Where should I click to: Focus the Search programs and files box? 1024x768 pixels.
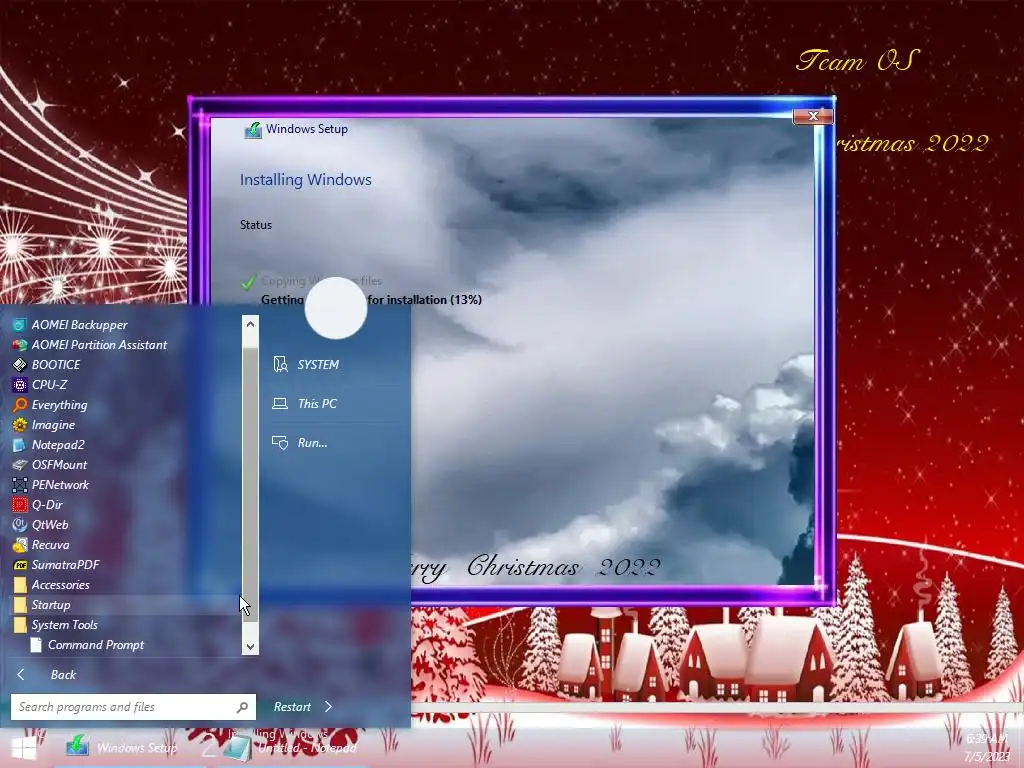133,707
